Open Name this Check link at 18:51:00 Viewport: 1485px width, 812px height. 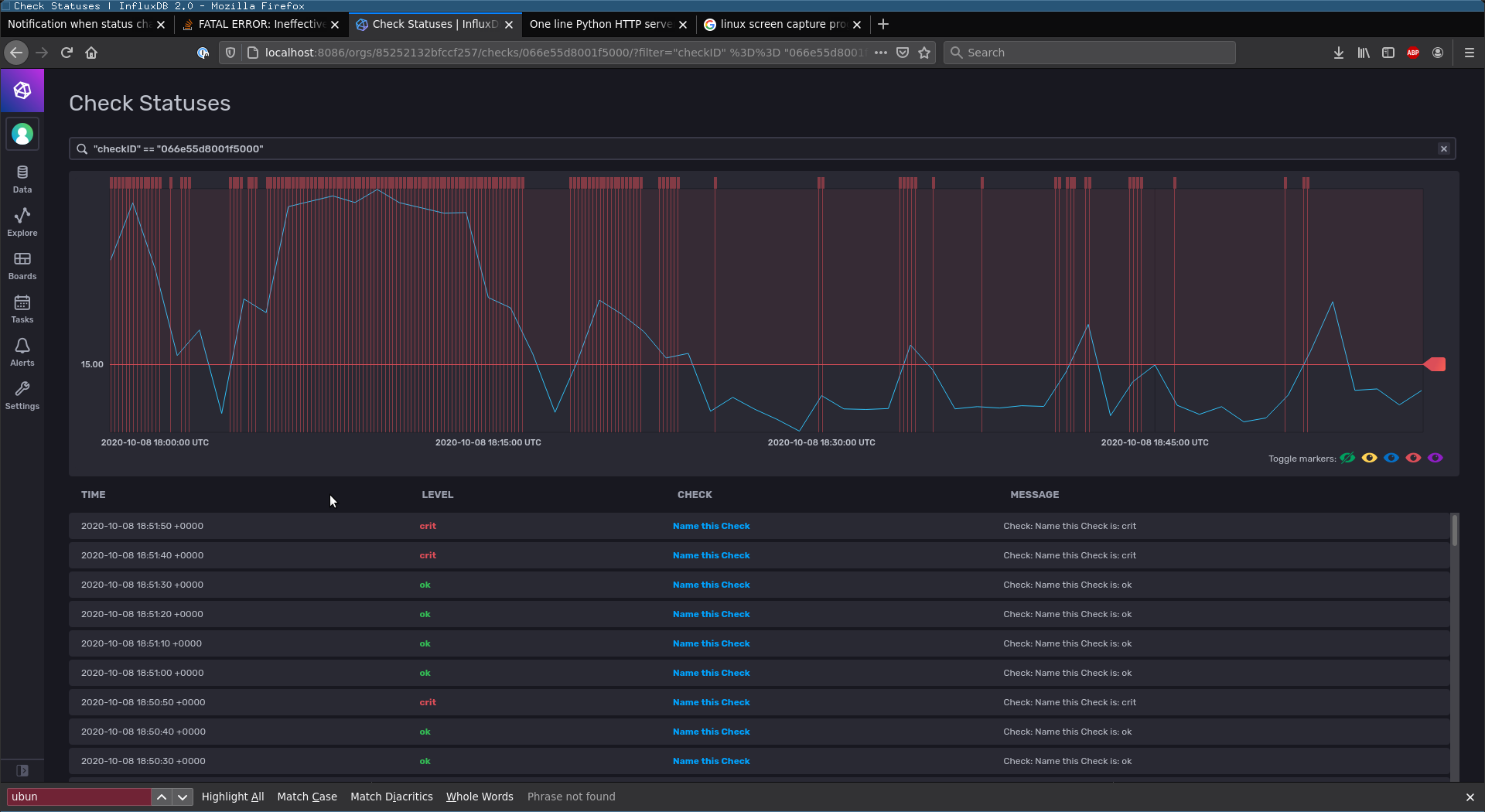click(x=711, y=673)
